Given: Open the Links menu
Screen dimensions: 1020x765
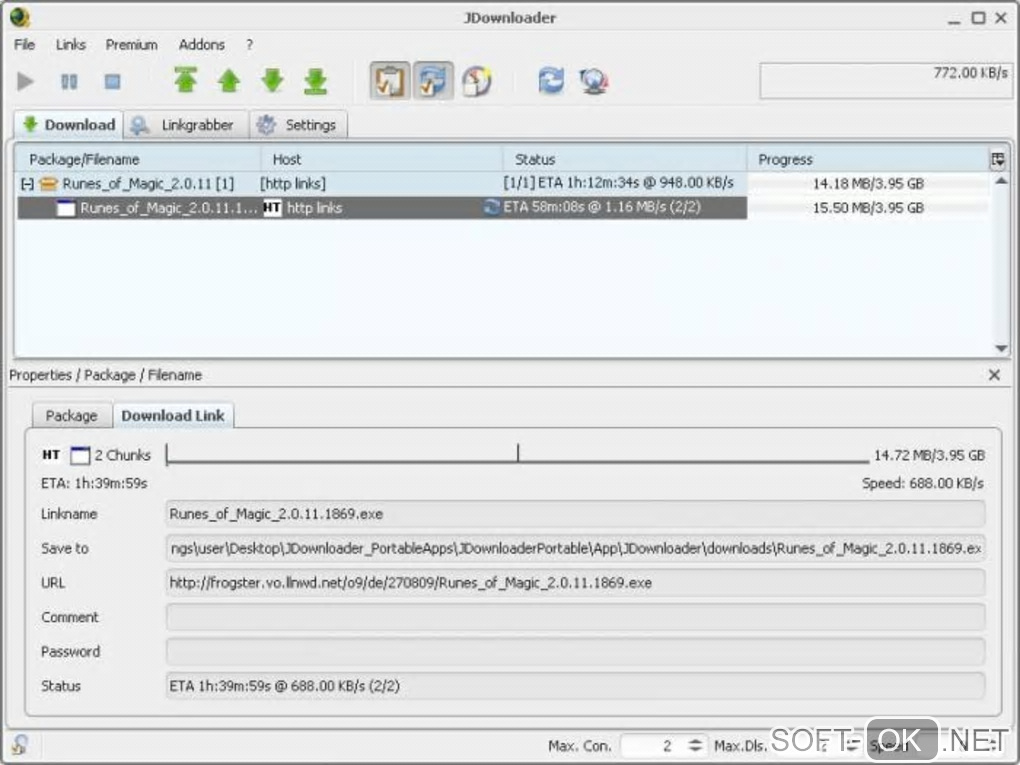Looking at the screenshot, I should [x=70, y=44].
